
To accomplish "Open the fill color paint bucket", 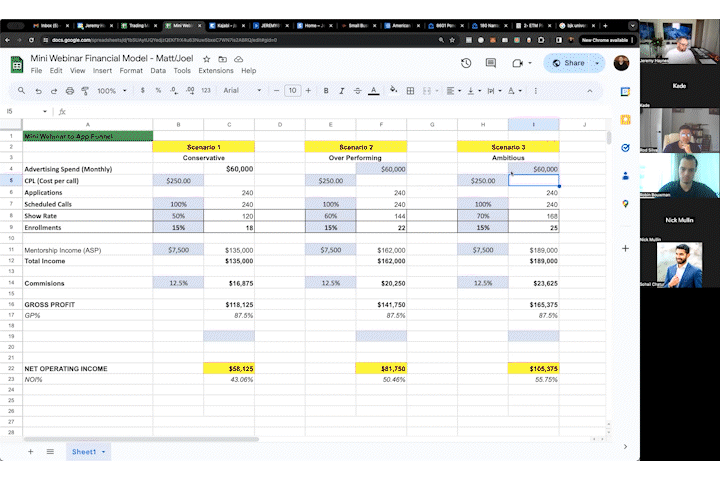I will (x=394, y=90).
